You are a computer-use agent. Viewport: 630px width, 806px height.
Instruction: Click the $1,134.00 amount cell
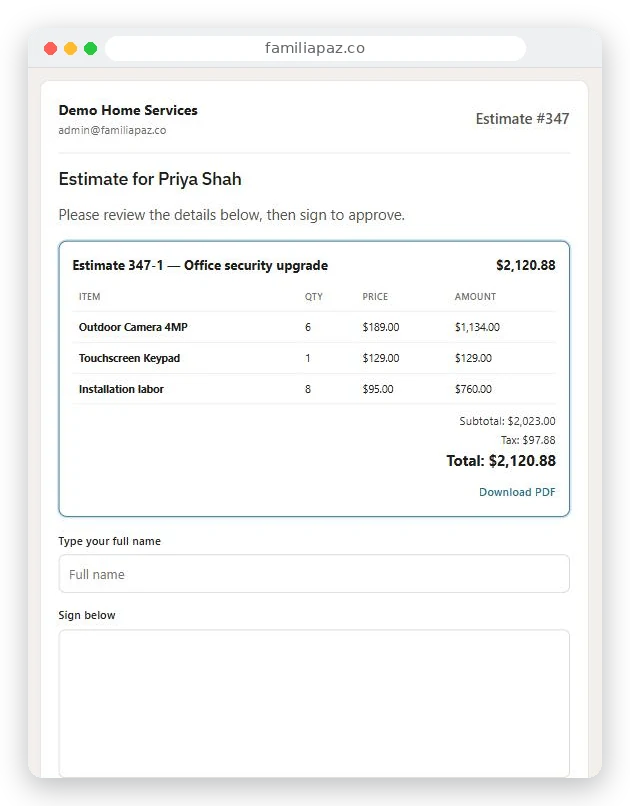pyautogui.click(x=477, y=327)
